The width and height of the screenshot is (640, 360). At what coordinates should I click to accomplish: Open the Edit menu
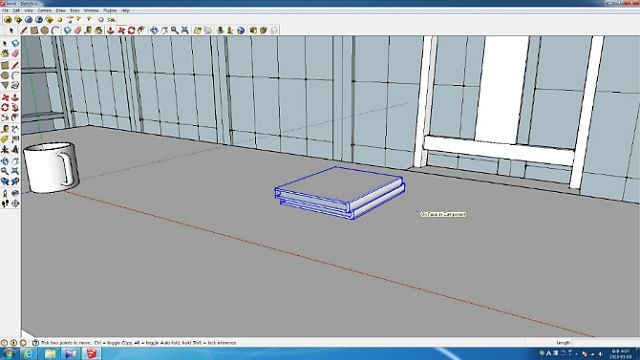pyautogui.click(x=16, y=10)
